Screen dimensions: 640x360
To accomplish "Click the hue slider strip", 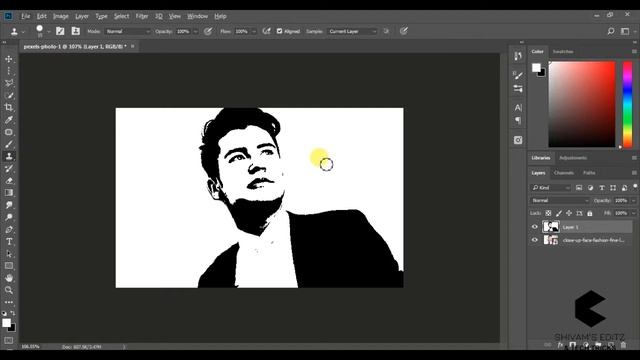I will (x=627, y=104).
